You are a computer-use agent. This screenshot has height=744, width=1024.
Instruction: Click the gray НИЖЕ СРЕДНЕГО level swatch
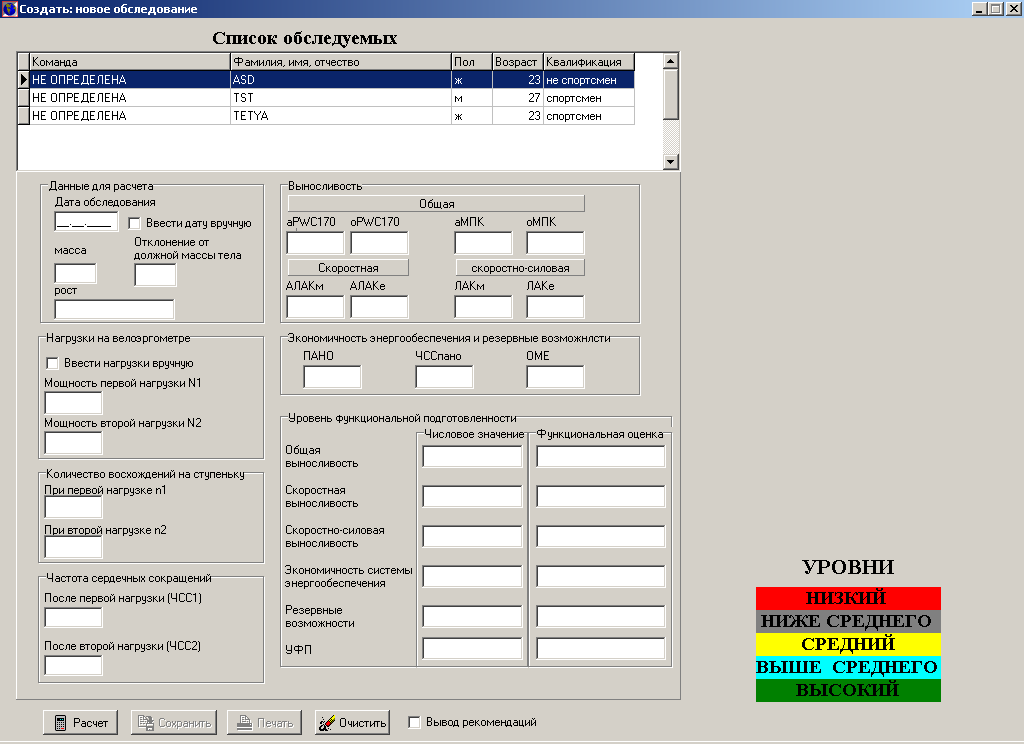tap(848, 621)
